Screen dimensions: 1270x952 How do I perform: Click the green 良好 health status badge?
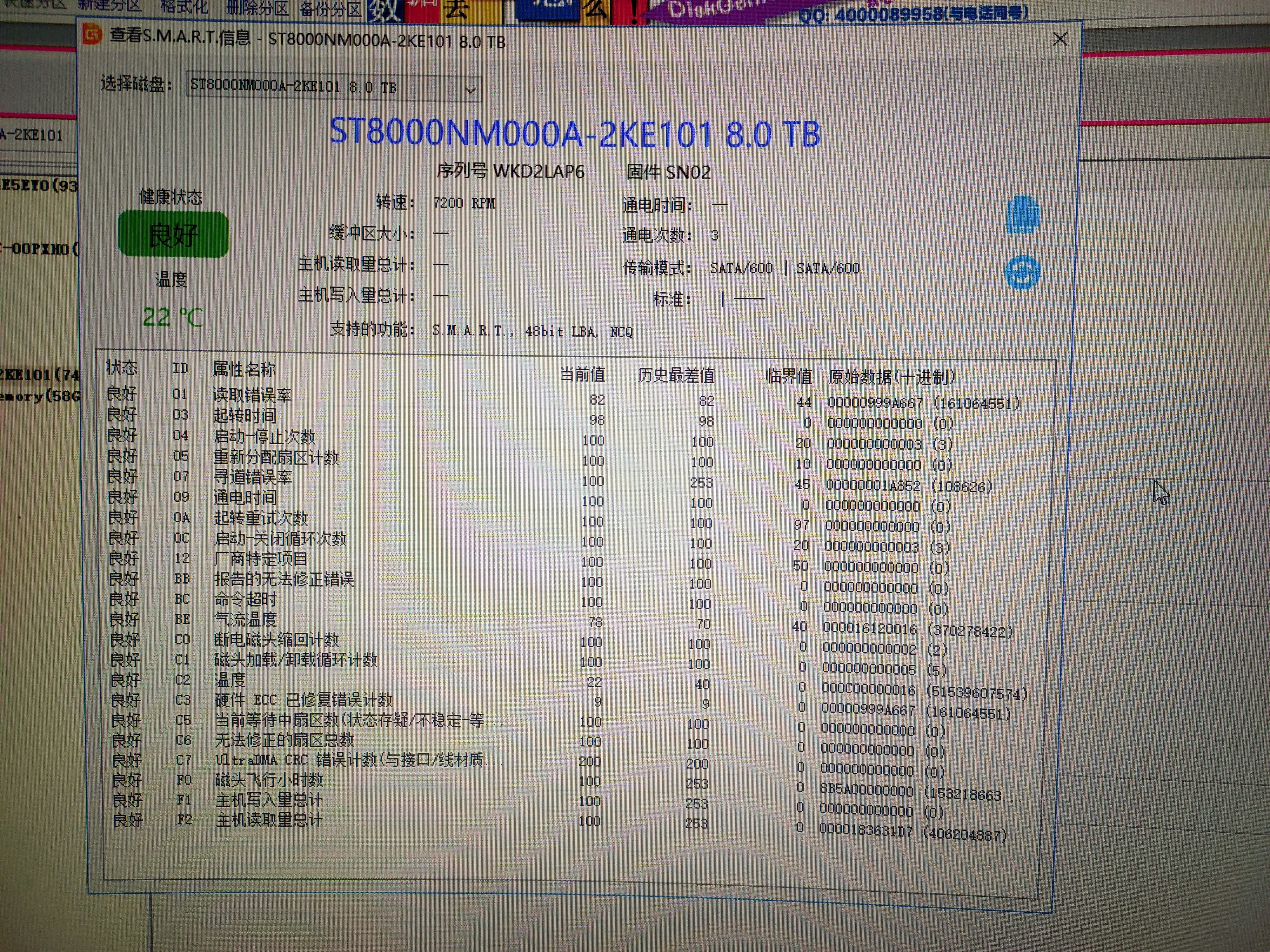click(x=173, y=235)
